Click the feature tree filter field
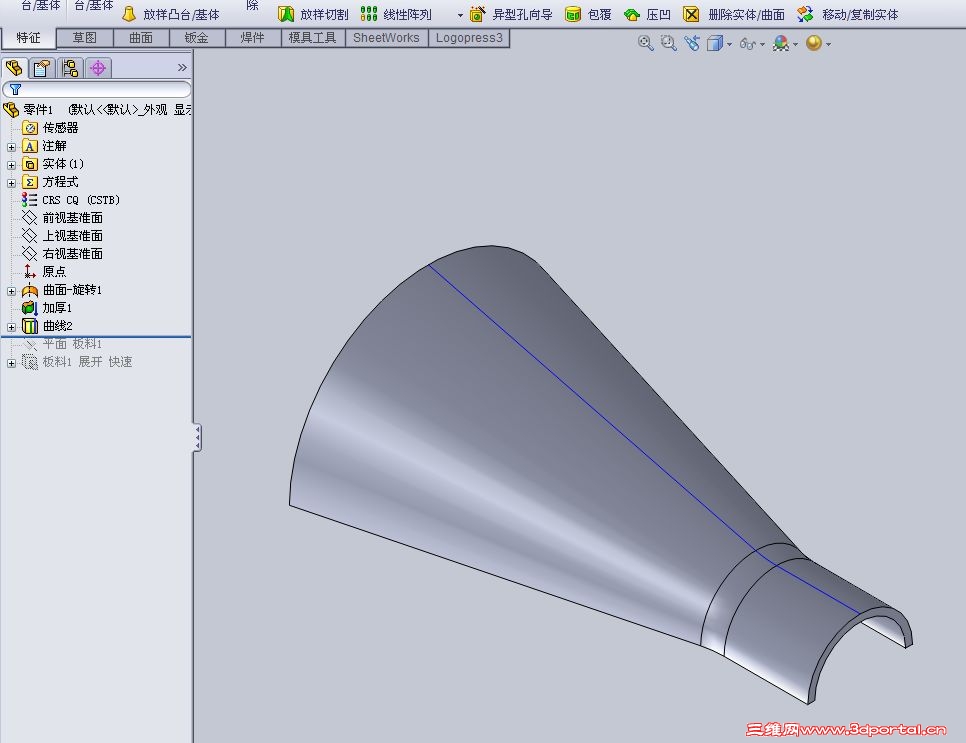 97,89
